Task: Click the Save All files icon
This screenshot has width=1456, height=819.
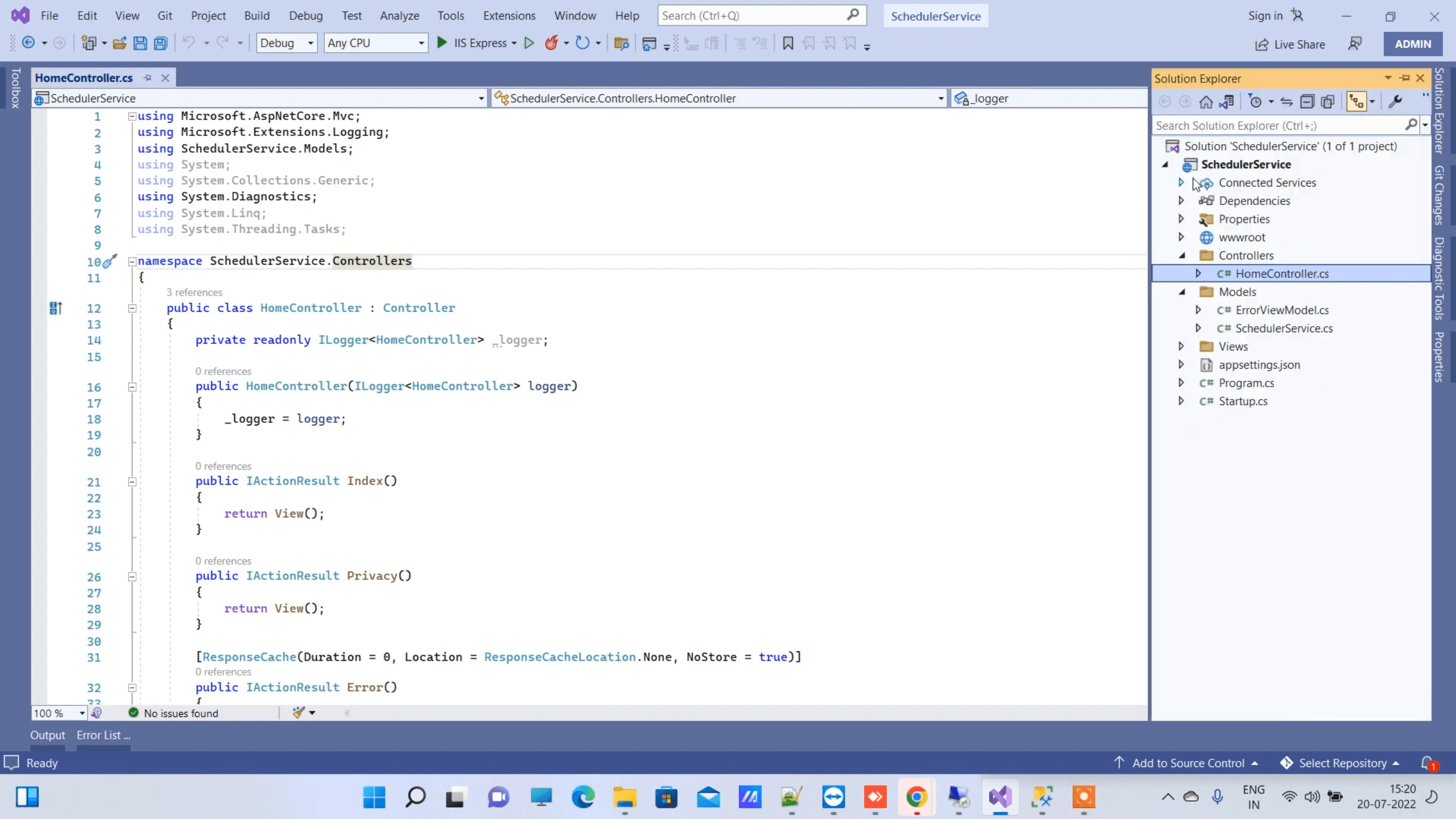Action: pyautogui.click(x=159, y=43)
